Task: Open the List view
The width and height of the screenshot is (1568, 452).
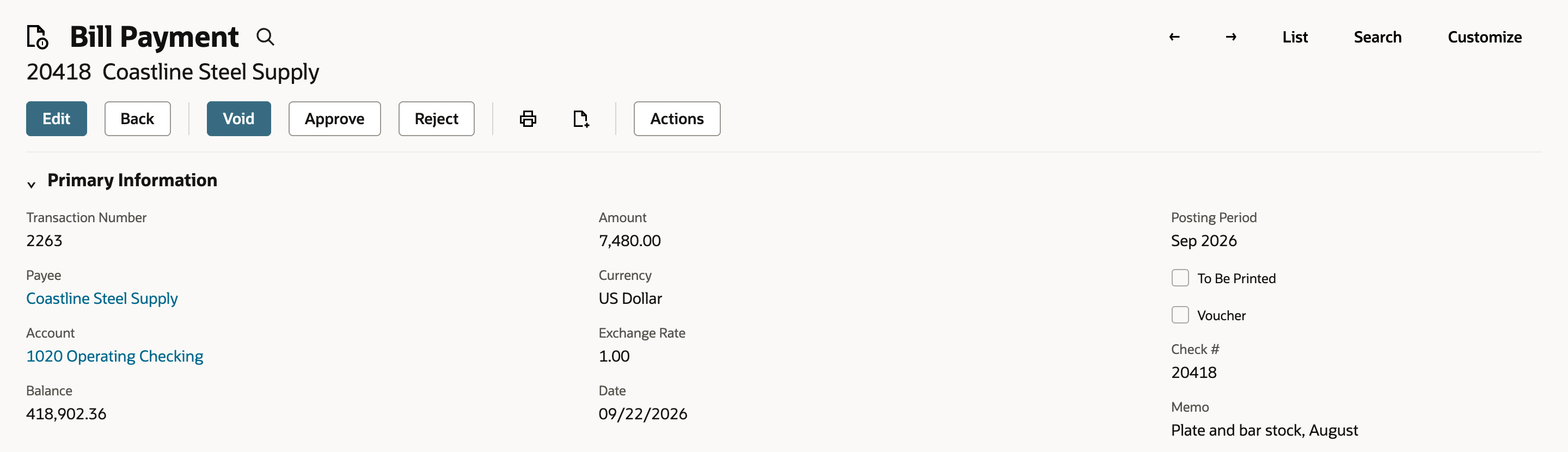Action: point(1295,37)
